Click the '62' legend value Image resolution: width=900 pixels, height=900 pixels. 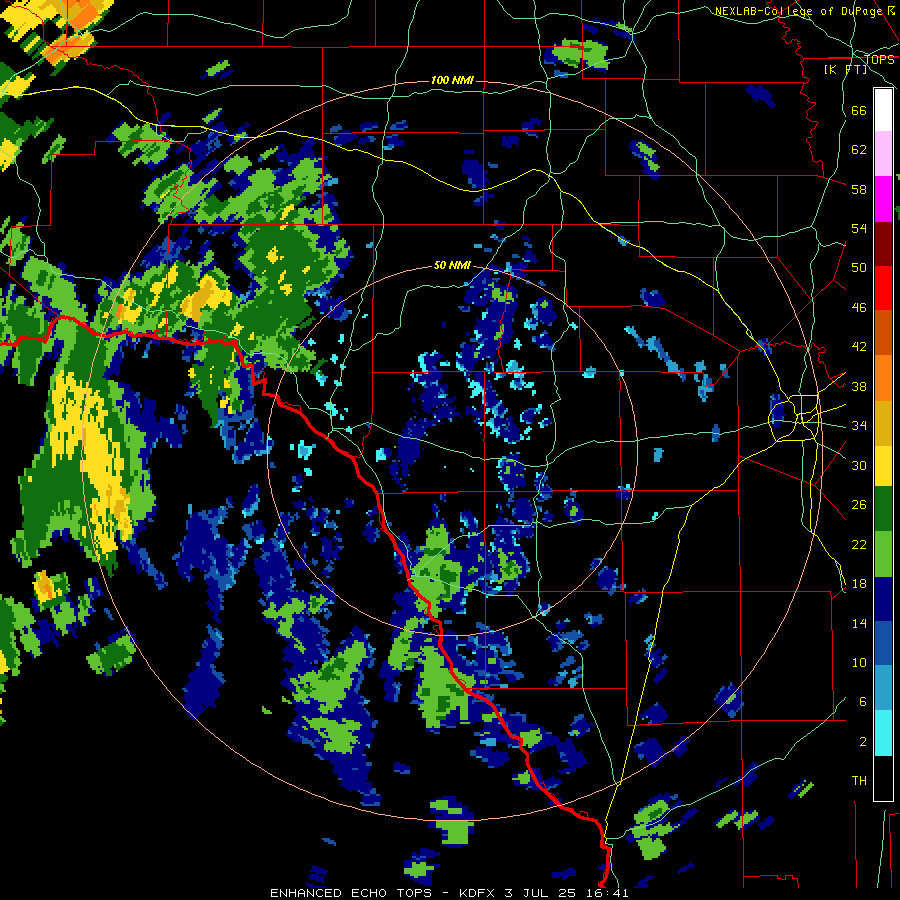click(859, 150)
